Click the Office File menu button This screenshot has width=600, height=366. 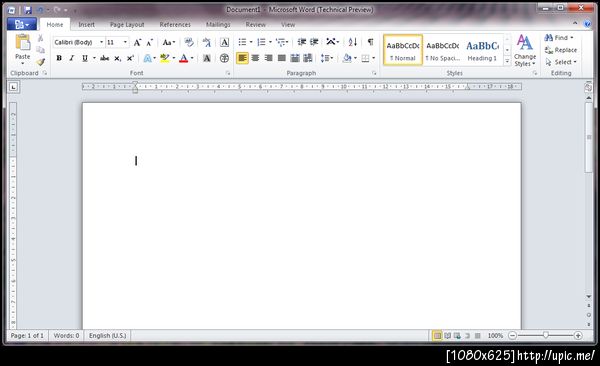tap(21, 25)
